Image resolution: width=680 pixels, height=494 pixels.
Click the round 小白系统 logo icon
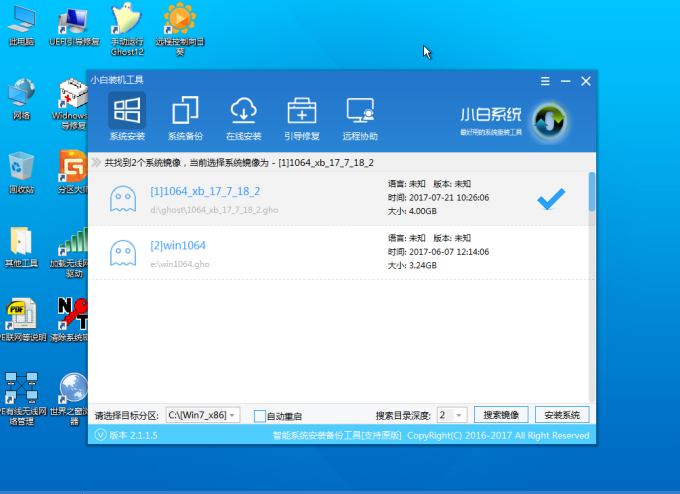548,121
